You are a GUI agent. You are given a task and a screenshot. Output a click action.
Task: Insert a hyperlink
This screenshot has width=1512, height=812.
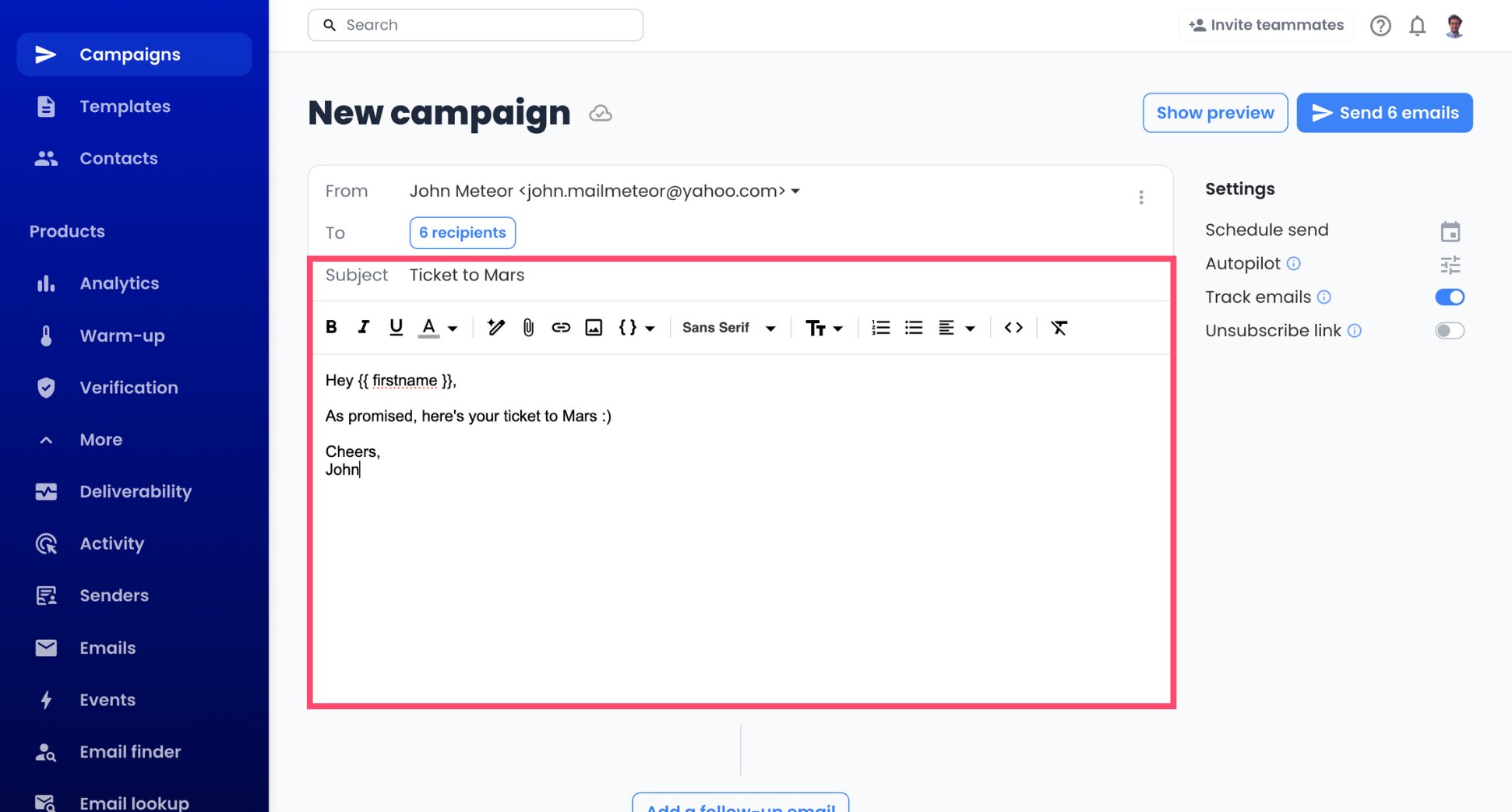tap(561, 328)
